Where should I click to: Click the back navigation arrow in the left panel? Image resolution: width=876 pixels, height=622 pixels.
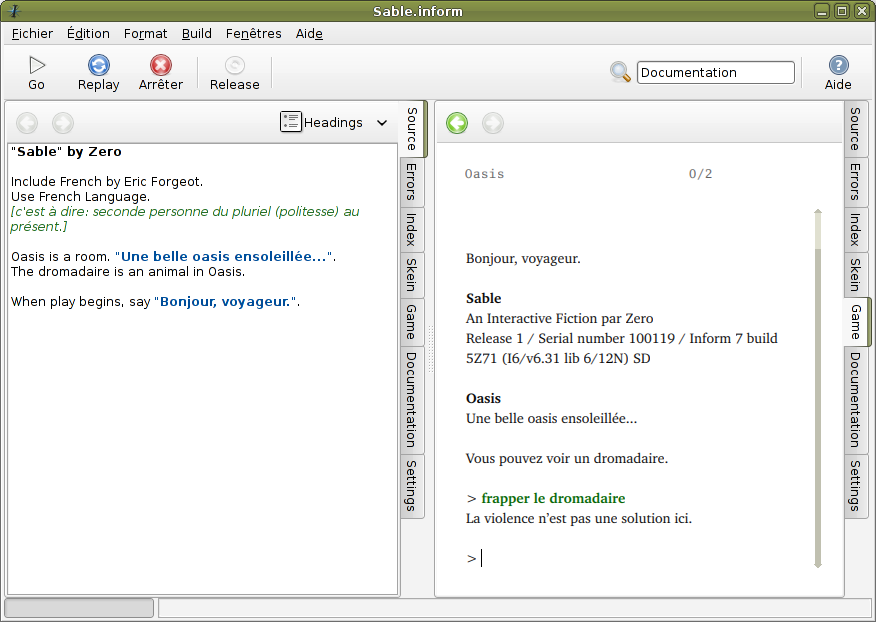pyautogui.click(x=27, y=123)
